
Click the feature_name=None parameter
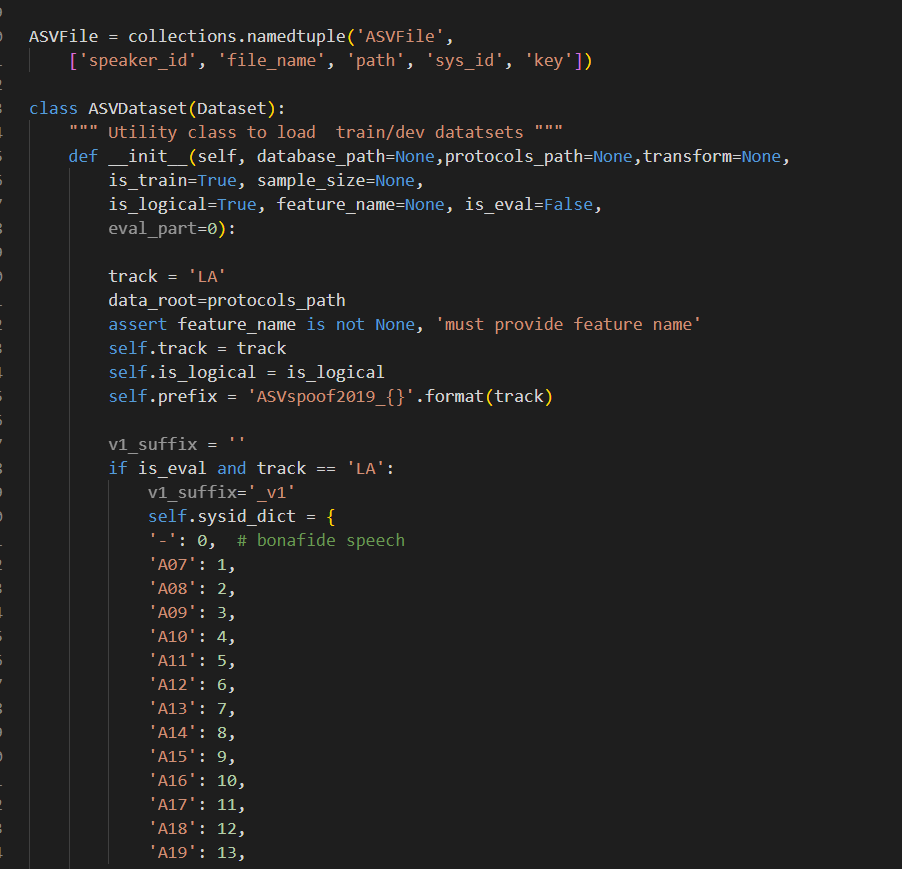pos(361,205)
